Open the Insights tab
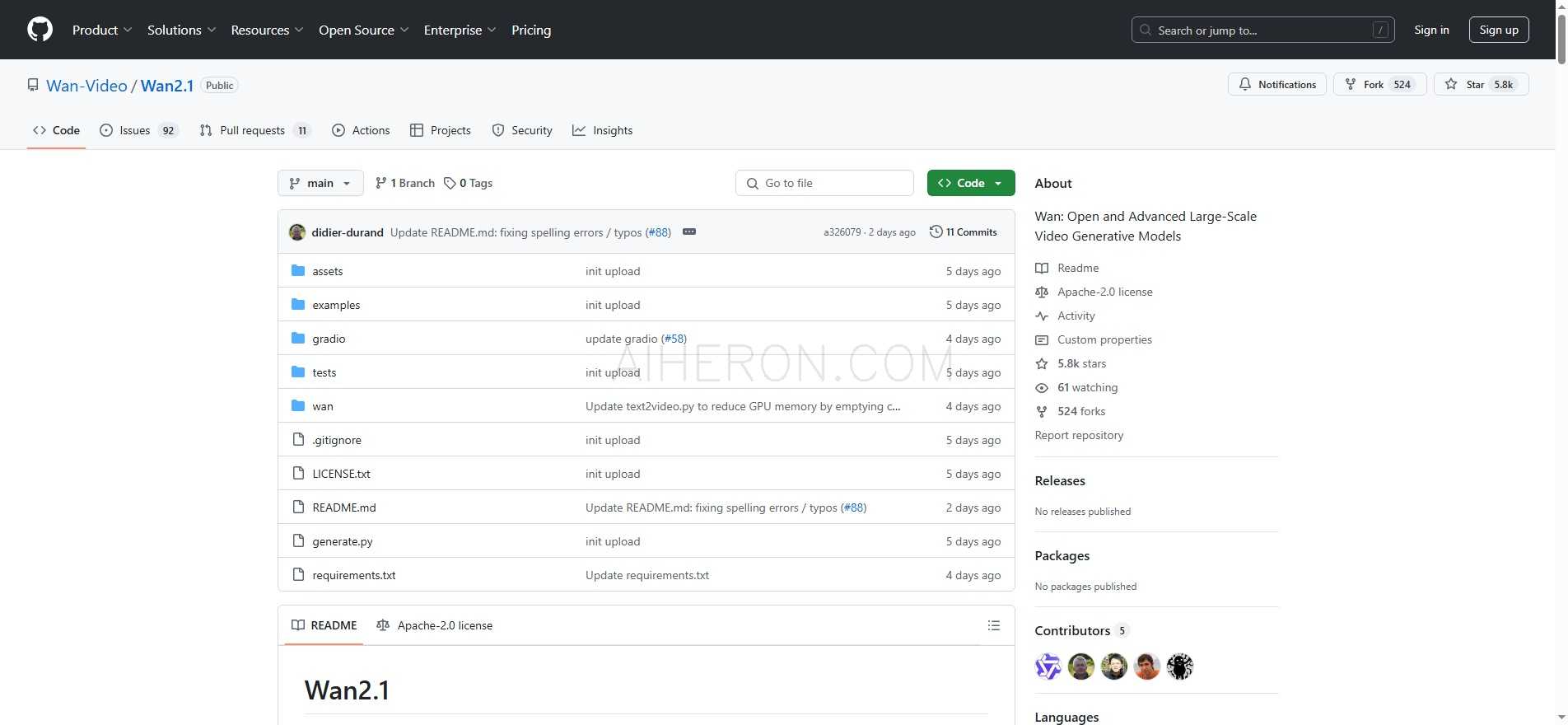The image size is (1568, 725). (x=603, y=130)
